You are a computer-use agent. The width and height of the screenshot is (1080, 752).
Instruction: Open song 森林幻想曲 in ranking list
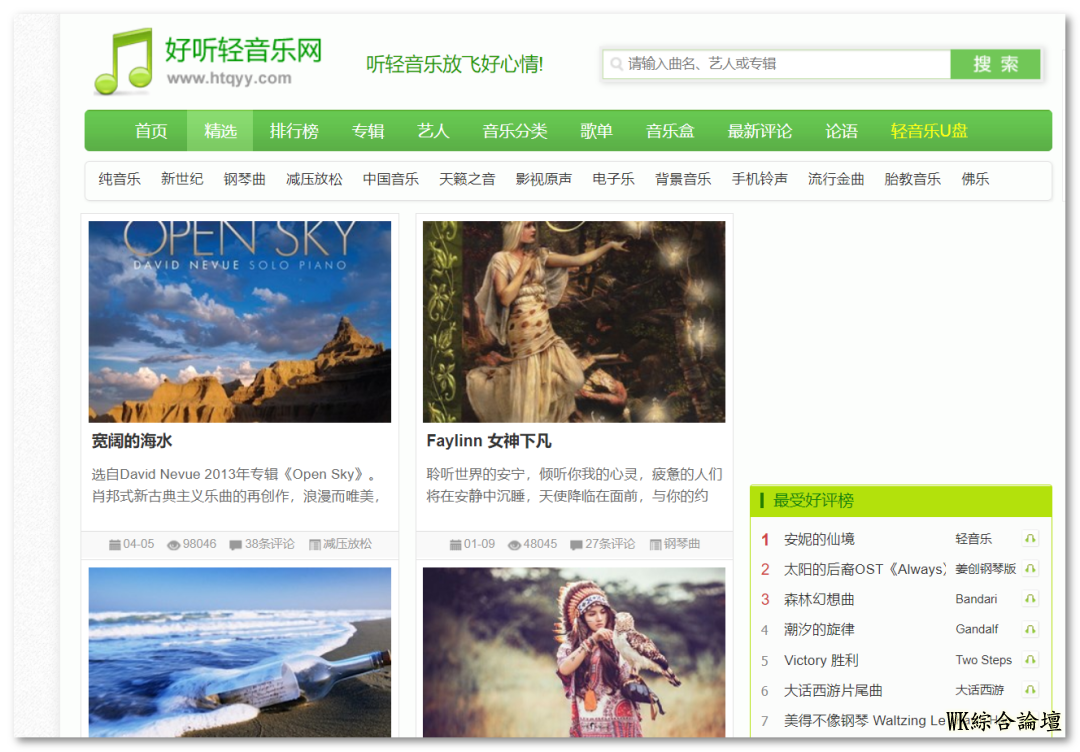point(819,600)
